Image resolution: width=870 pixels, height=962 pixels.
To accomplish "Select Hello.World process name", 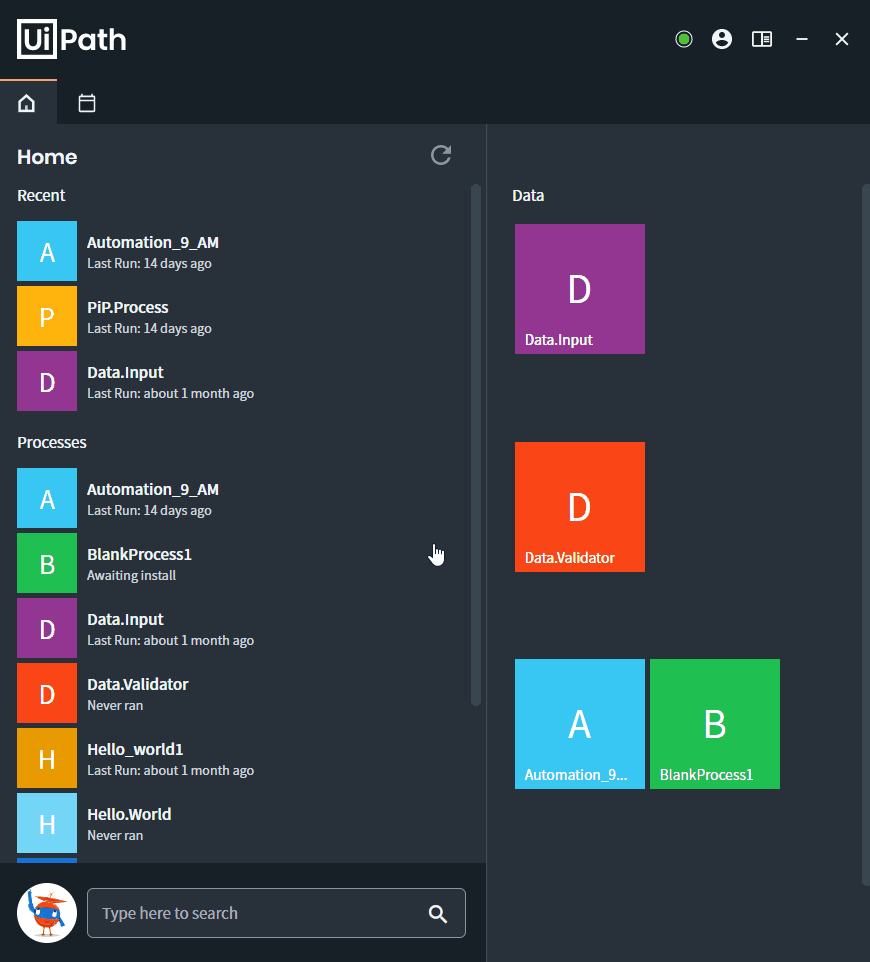I will click(x=129, y=815).
